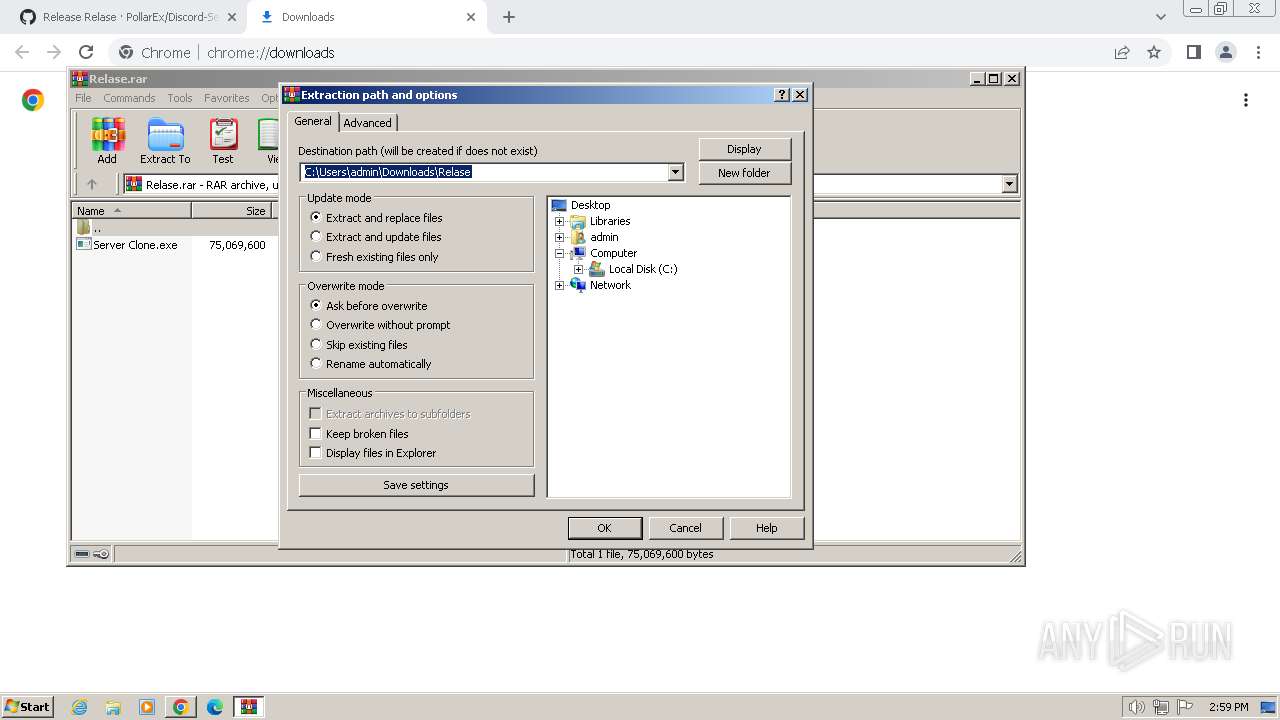Open Downloads page three-dot menu
Image resolution: width=1280 pixels, height=720 pixels.
click(x=1246, y=100)
